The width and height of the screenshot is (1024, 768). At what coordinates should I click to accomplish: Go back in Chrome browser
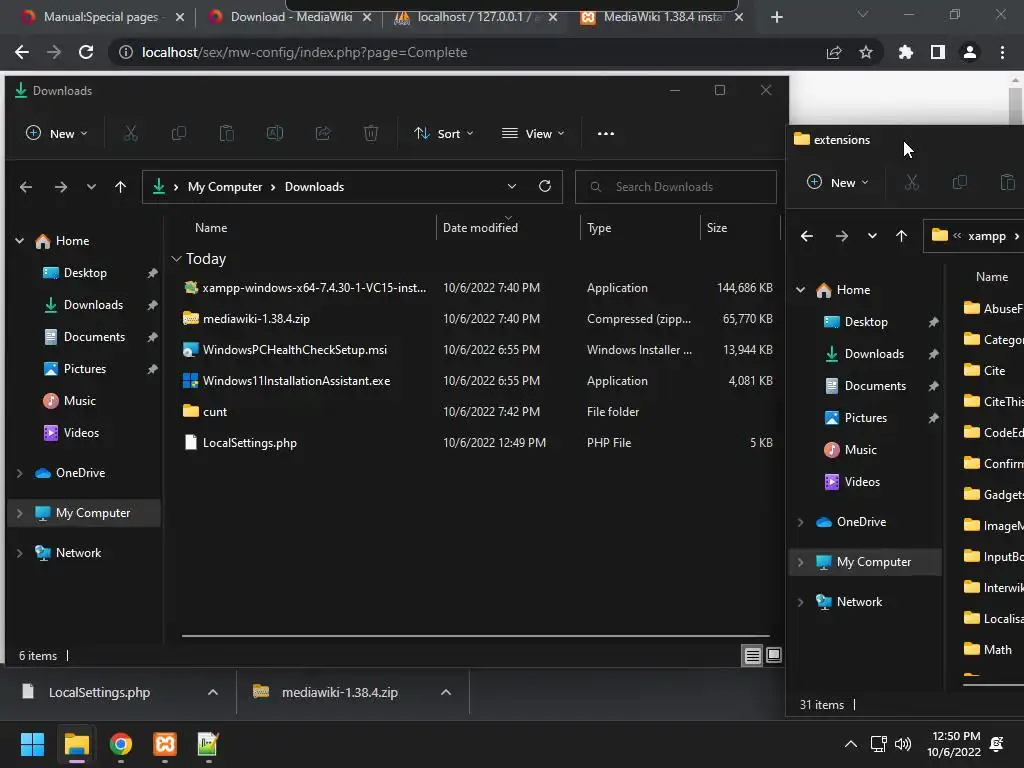[x=22, y=52]
